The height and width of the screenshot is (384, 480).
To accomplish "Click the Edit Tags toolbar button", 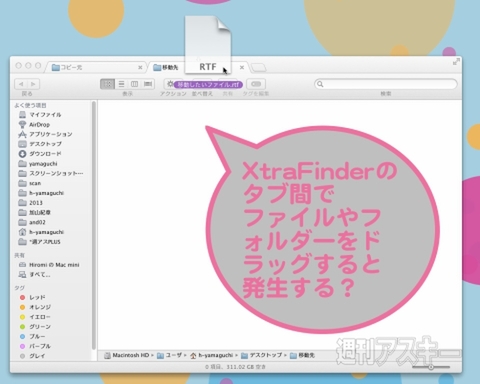I will pyautogui.click(x=256, y=84).
